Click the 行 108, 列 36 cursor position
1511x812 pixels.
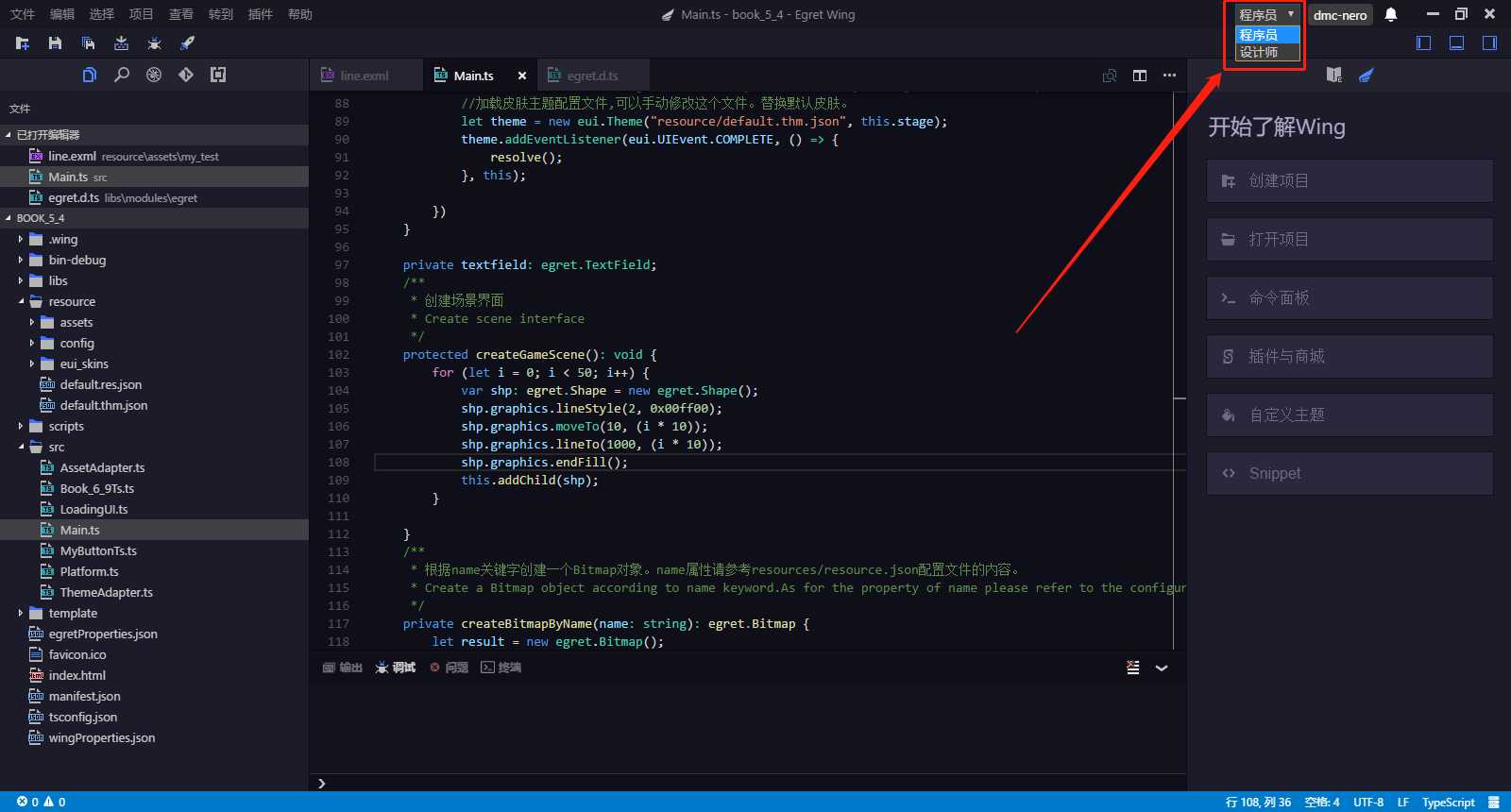click(x=1258, y=802)
